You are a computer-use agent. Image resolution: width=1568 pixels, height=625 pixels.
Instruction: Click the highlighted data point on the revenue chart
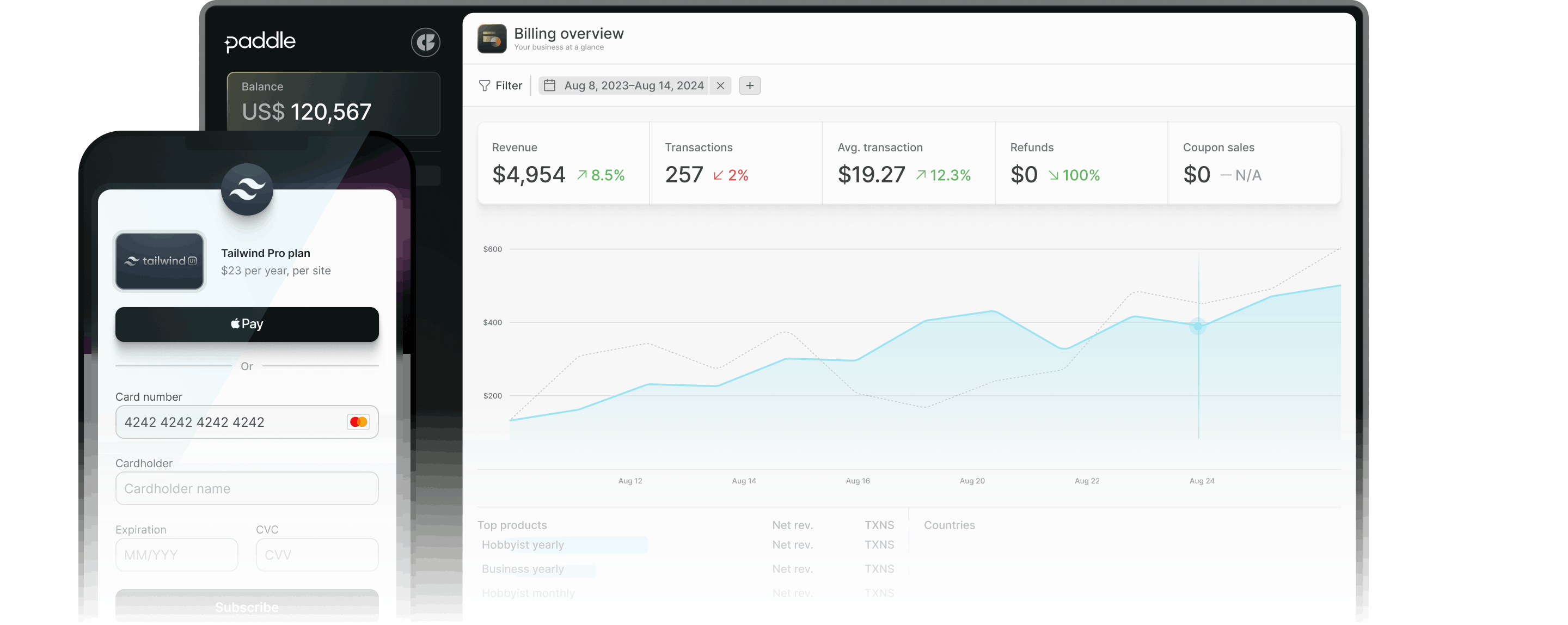pyautogui.click(x=1197, y=326)
